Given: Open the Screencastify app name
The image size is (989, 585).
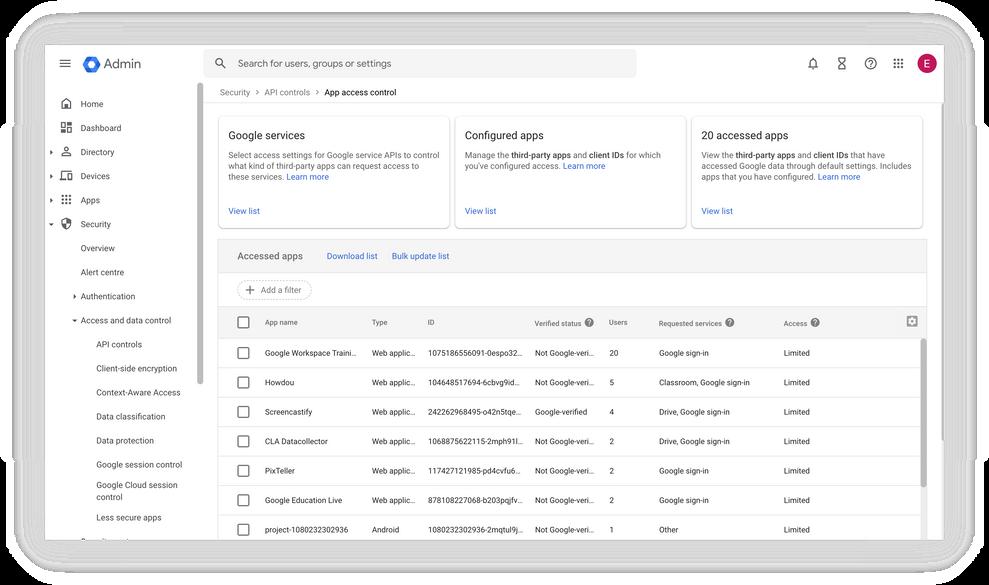Looking at the screenshot, I should pos(288,412).
